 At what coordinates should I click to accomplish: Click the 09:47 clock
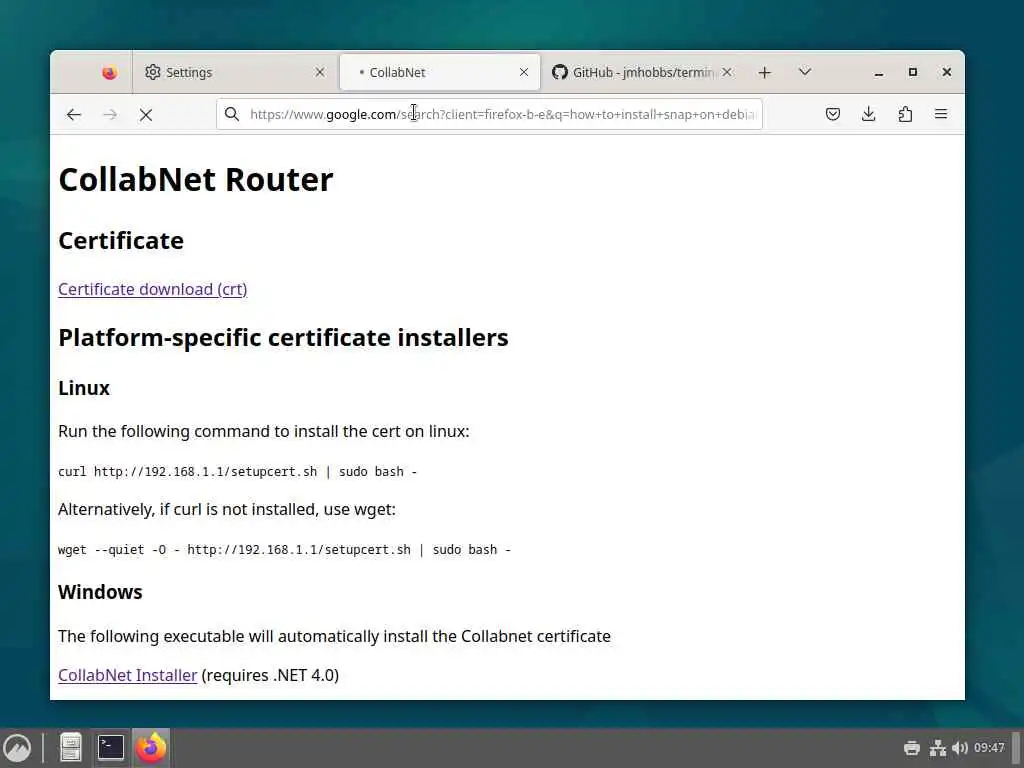click(x=989, y=748)
